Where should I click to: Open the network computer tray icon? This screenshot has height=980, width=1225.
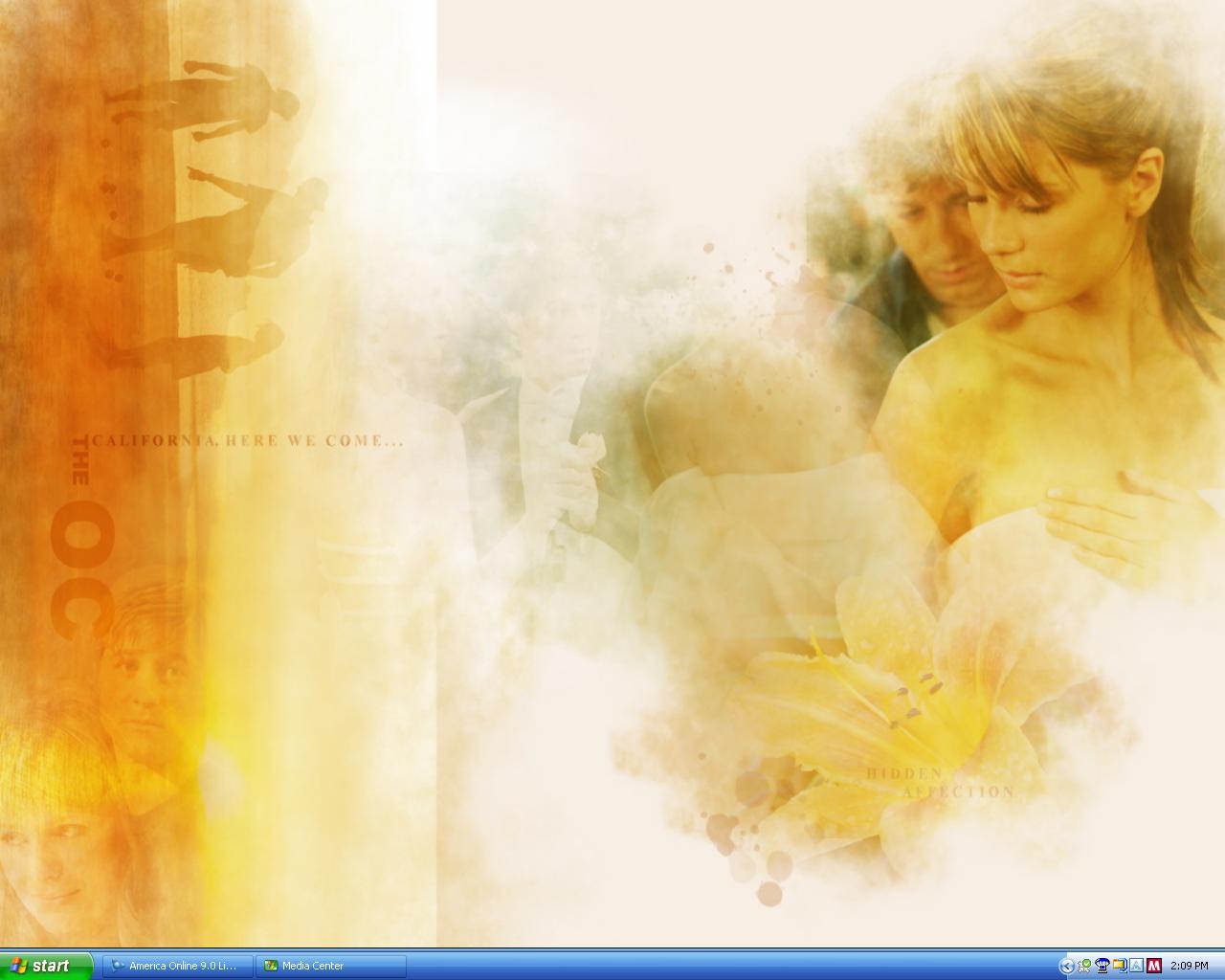(1102, 966)
